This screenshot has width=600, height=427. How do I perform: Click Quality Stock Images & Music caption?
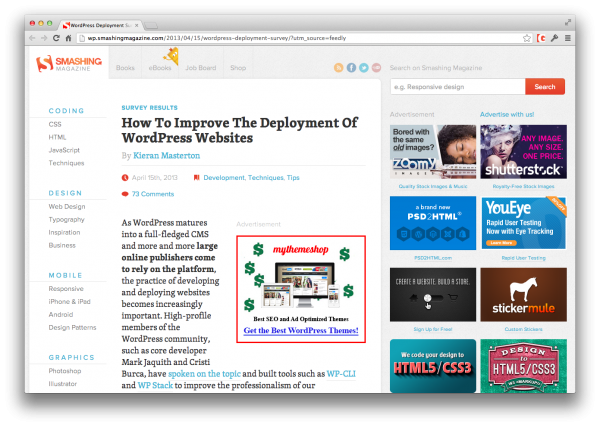pyautogui.click(x=433, y=186)
